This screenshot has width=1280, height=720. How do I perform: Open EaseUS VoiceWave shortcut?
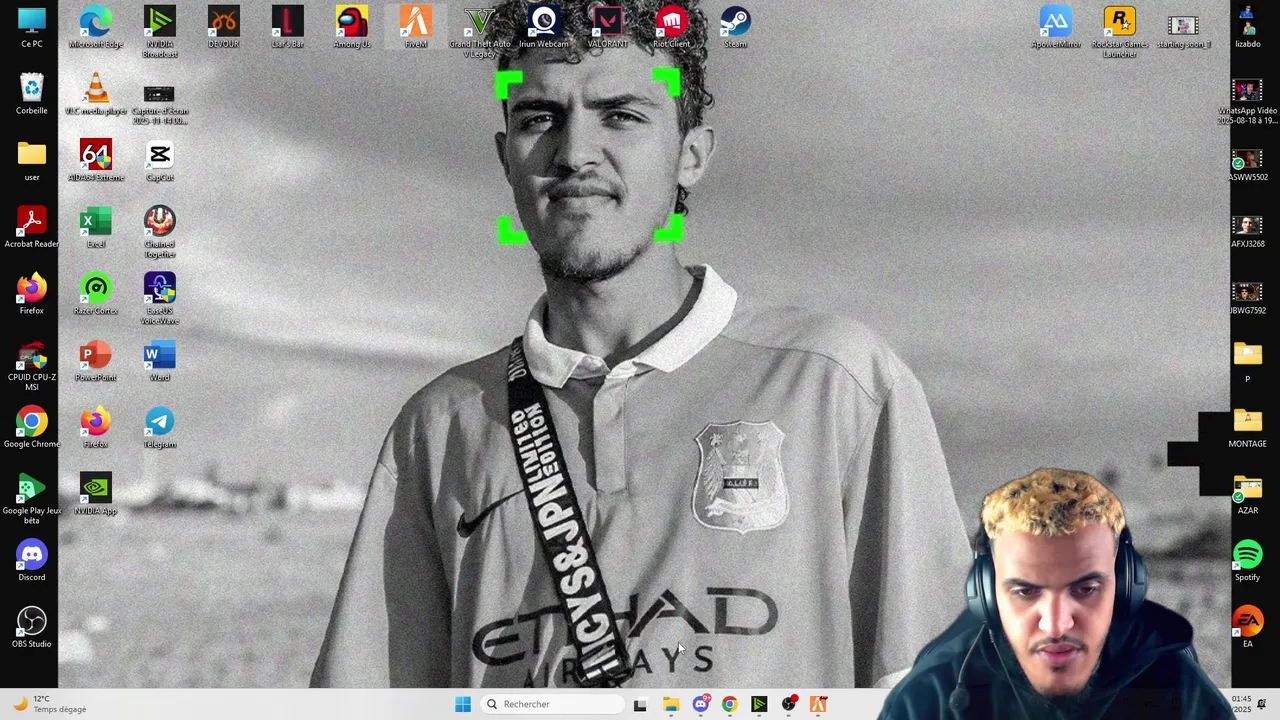[x=159, y=298]
